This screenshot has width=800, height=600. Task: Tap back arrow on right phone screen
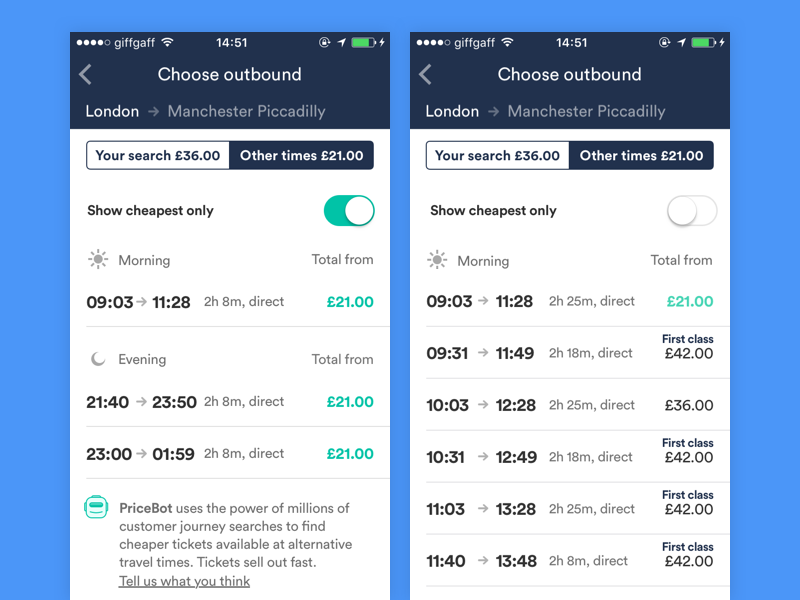point(426,74)
